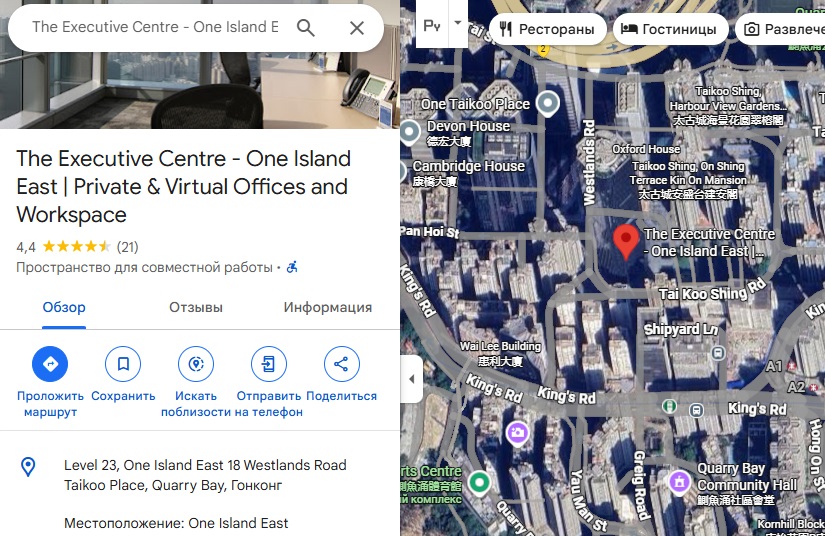Click the Executive Centre map label text

tap(709, 242)
